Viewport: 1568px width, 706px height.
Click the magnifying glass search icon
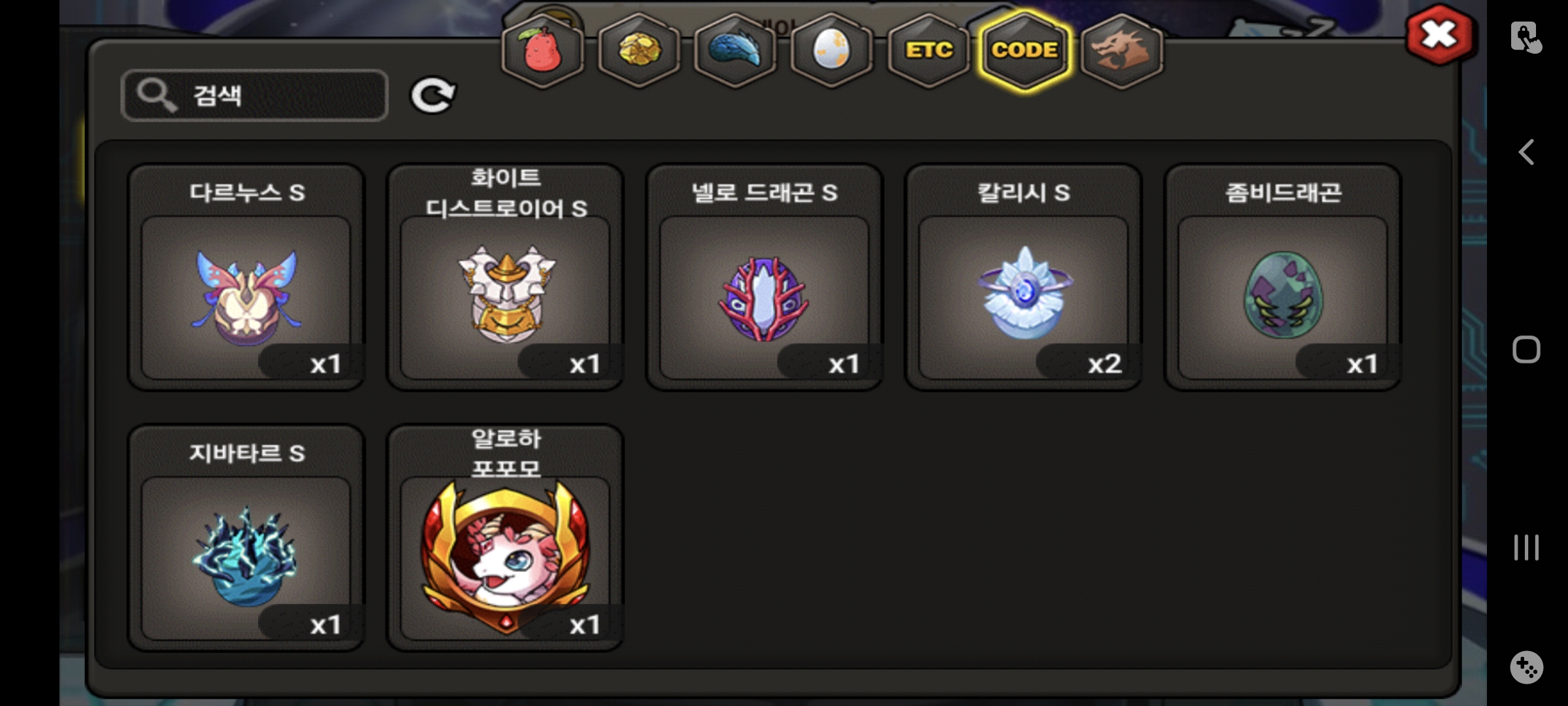pyautogui.click(x=156, y=95)
